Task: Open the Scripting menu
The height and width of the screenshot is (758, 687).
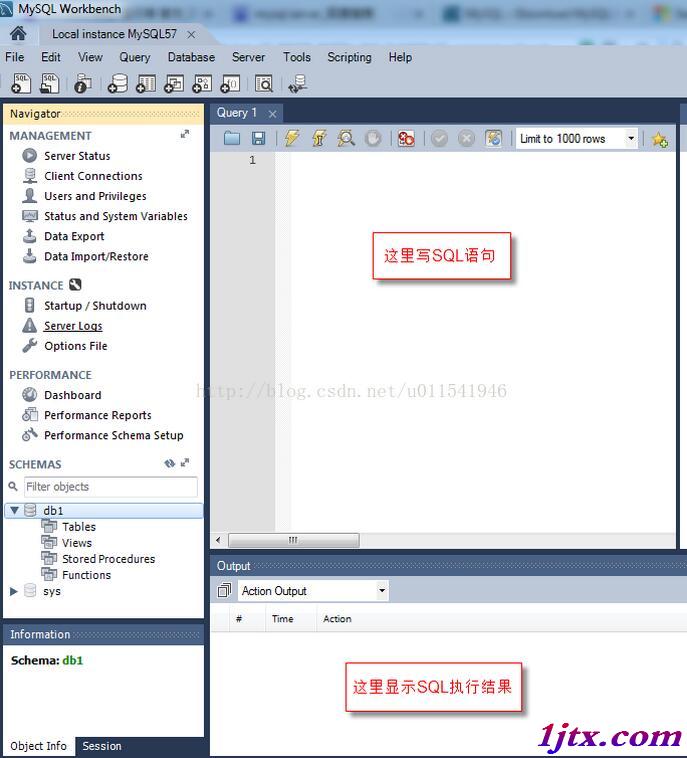Action: 350,57
